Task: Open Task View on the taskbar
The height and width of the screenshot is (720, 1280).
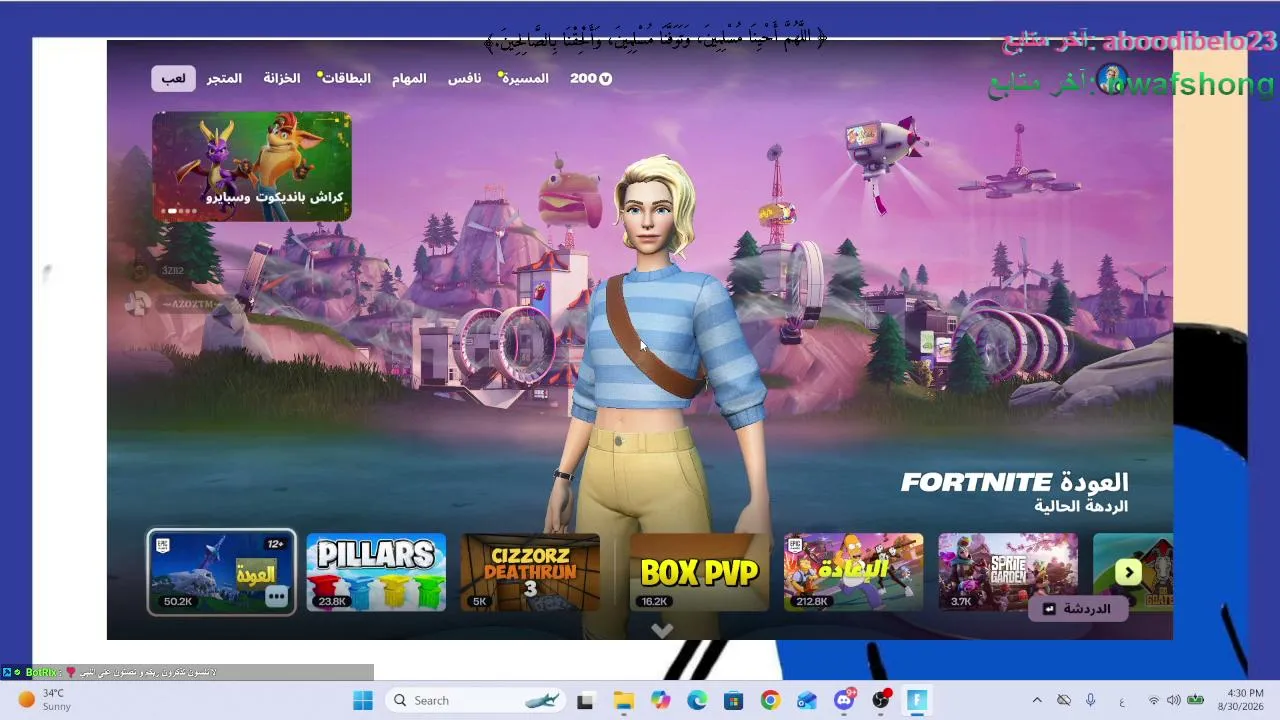Action: pos(585,700)
